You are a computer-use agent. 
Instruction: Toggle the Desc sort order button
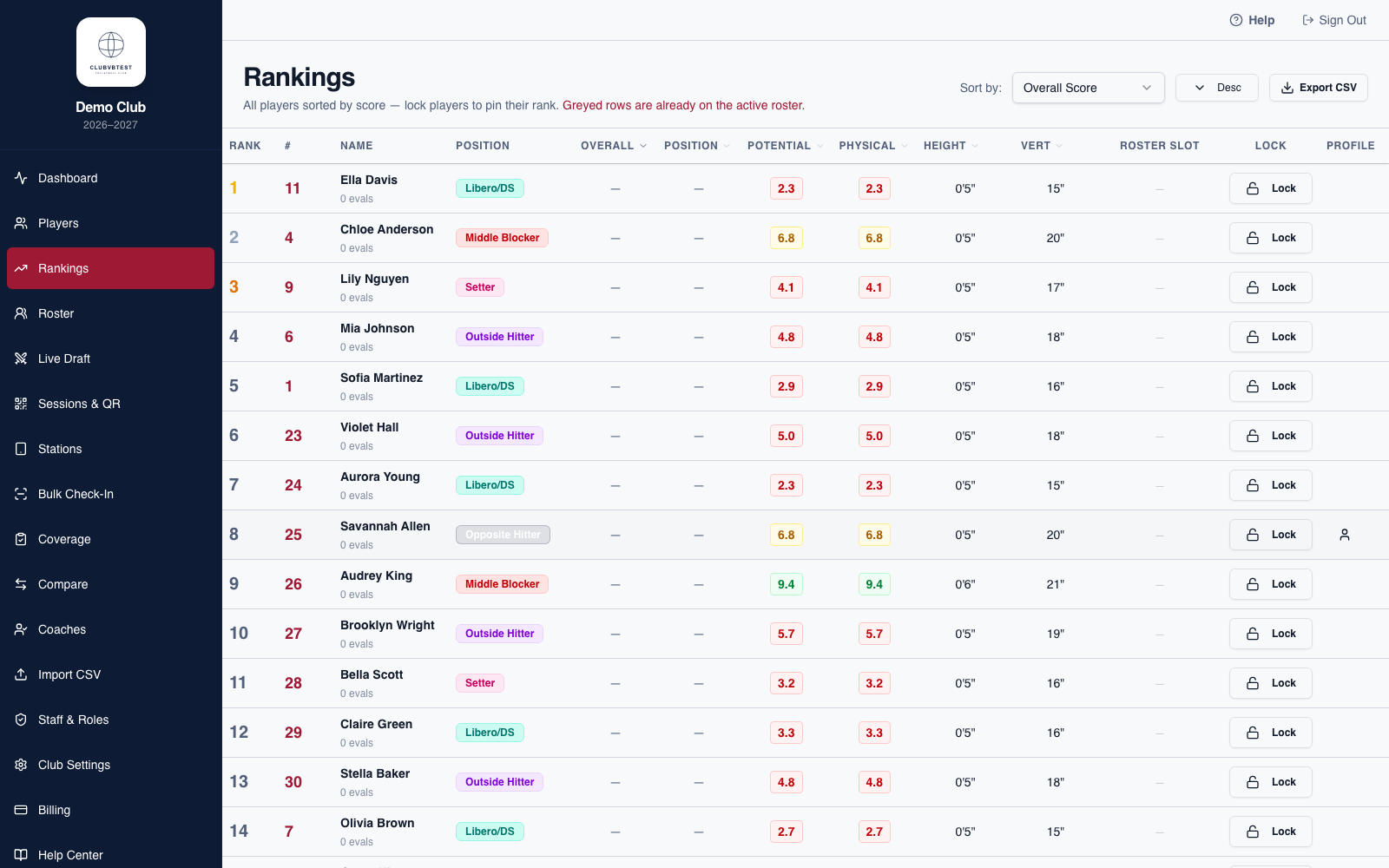[x=1216, y=88]
